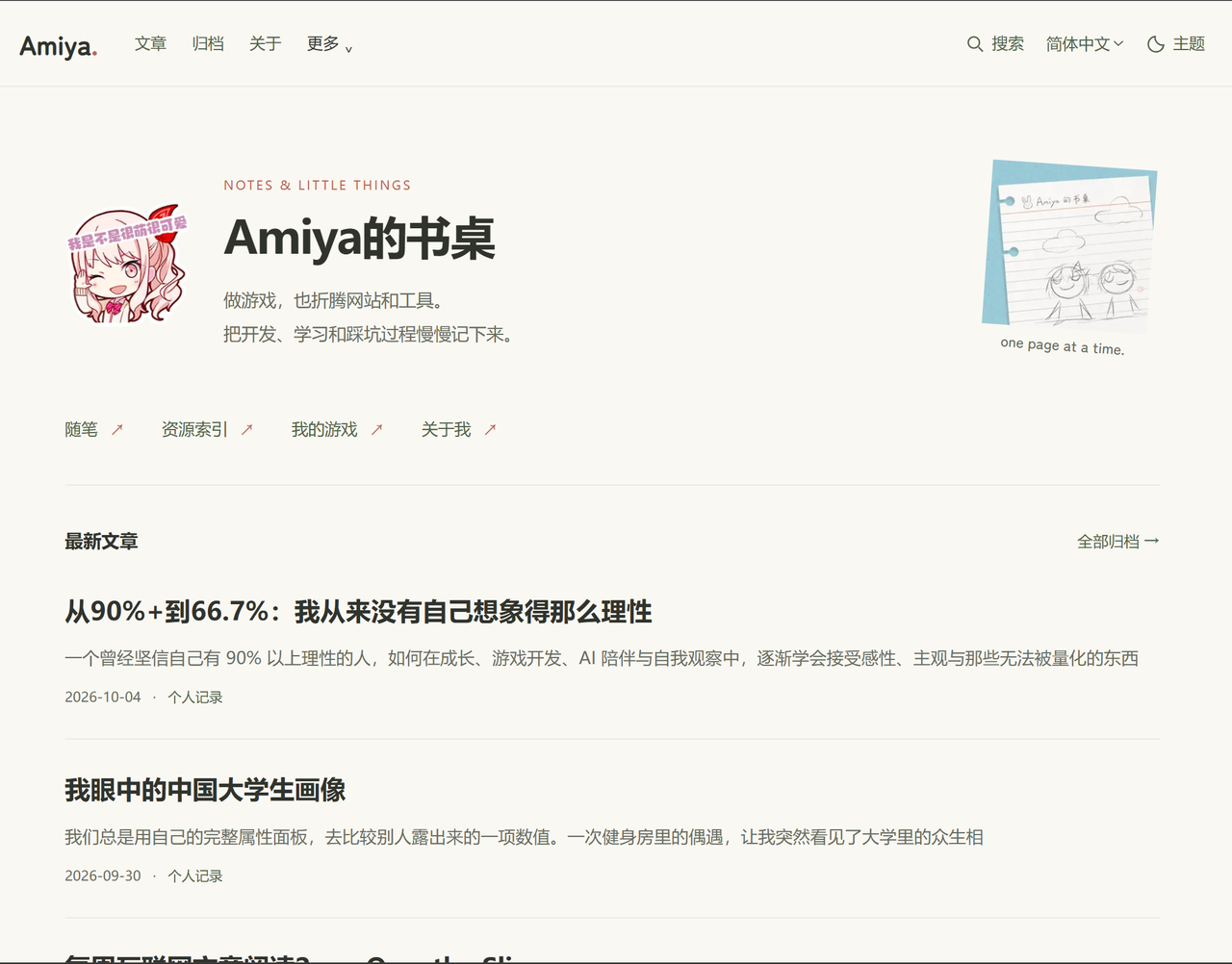The height and width of the screenshot is (964, 1232).
Task: Click the Amiya的书桌 main heading
Action: click(359, 239)
